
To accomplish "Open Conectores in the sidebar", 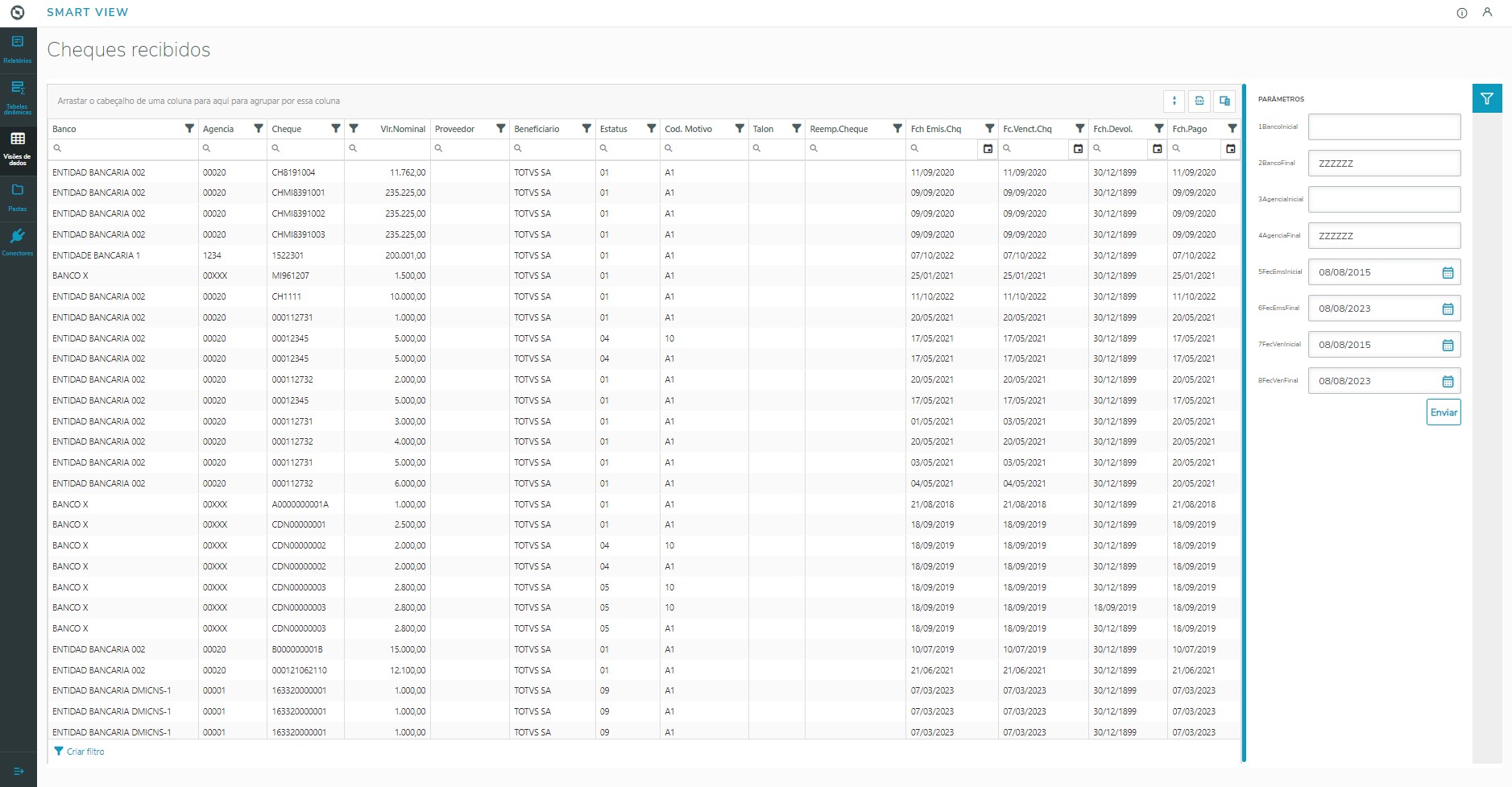I will [x=18, y=242].
